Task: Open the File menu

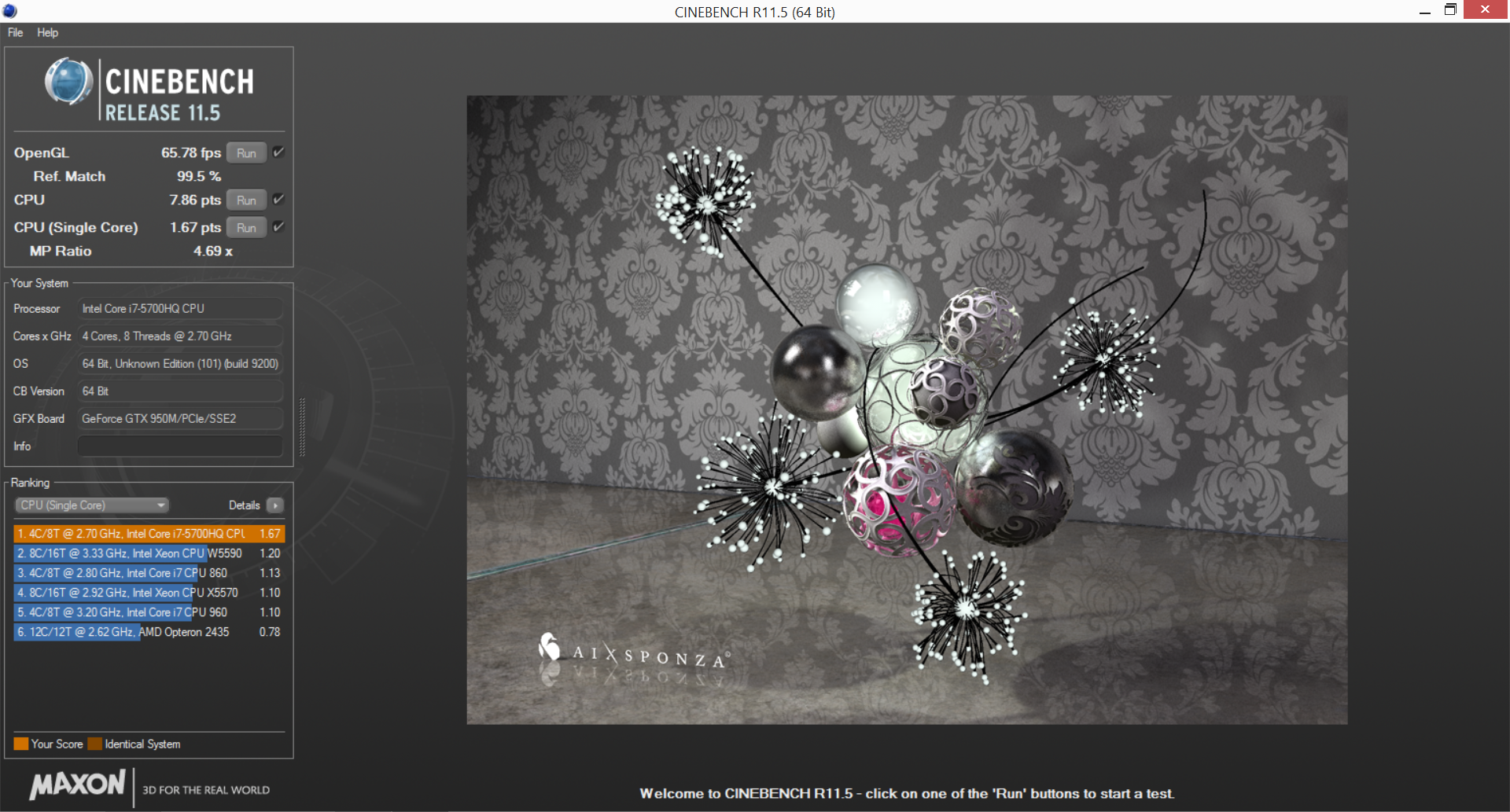Action: (x=15, y=32)
